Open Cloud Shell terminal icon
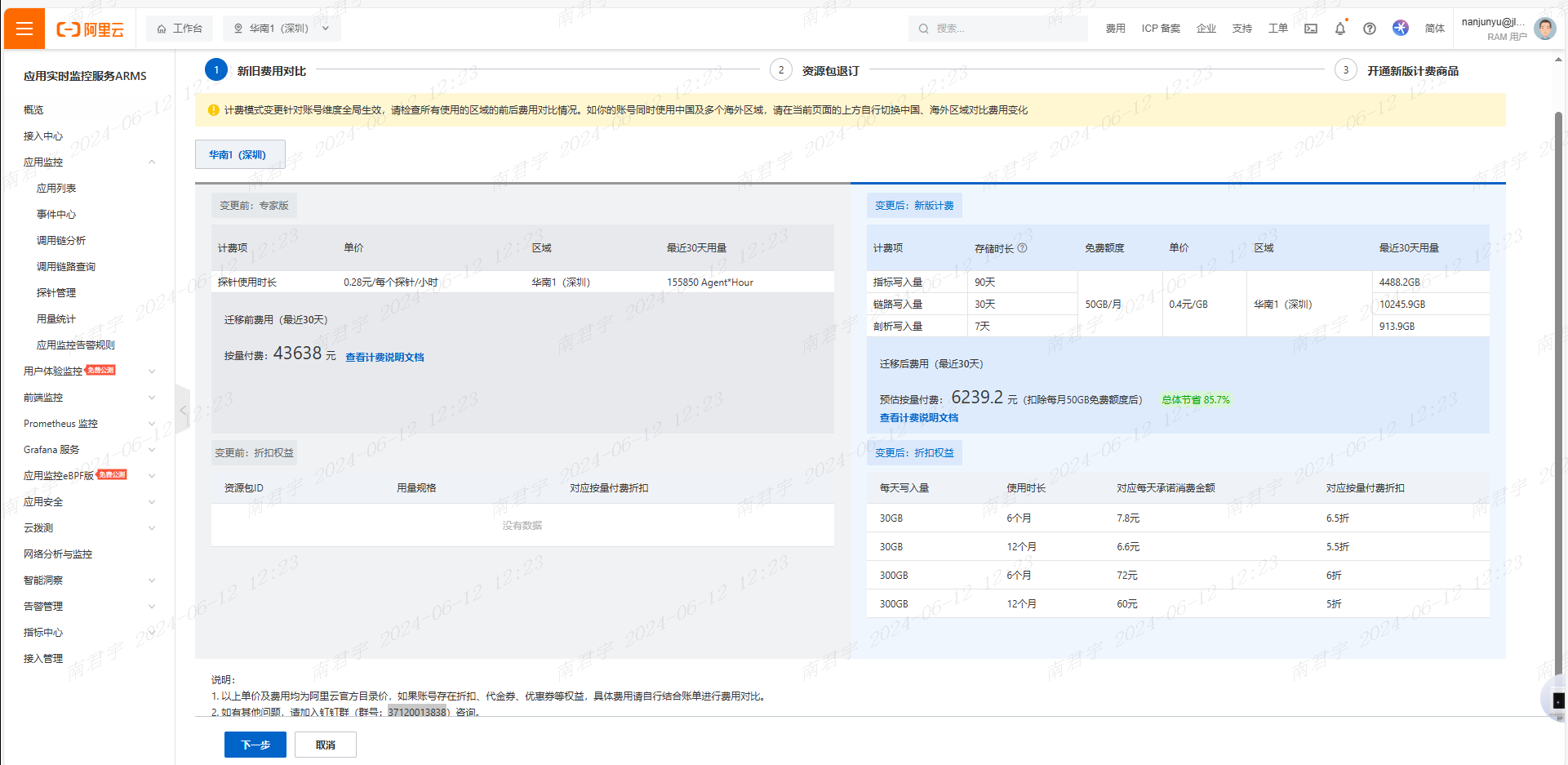This screenshot has width=1568, height=765. coord(1311,29)
